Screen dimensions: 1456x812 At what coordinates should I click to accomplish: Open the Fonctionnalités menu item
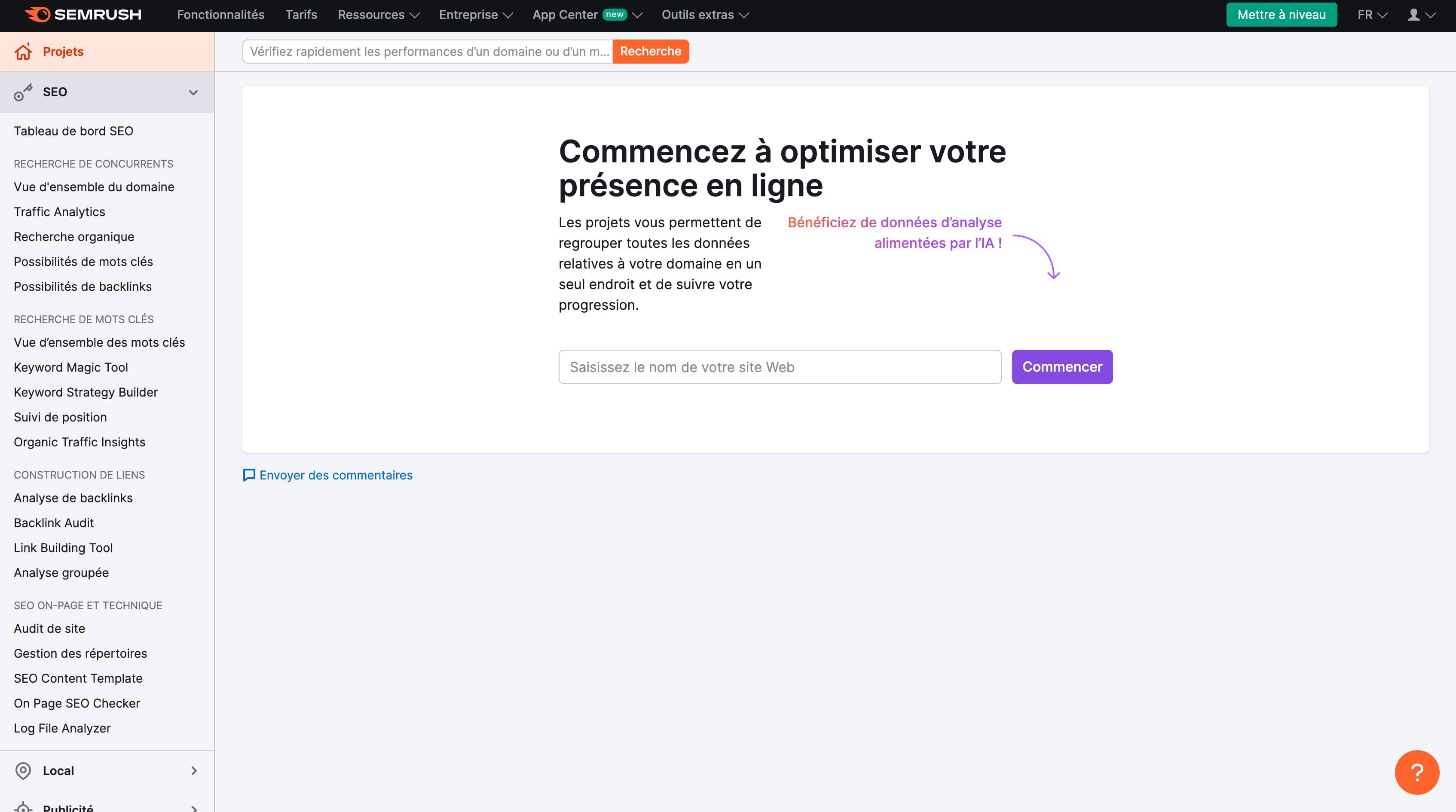[x=220, y=15]
